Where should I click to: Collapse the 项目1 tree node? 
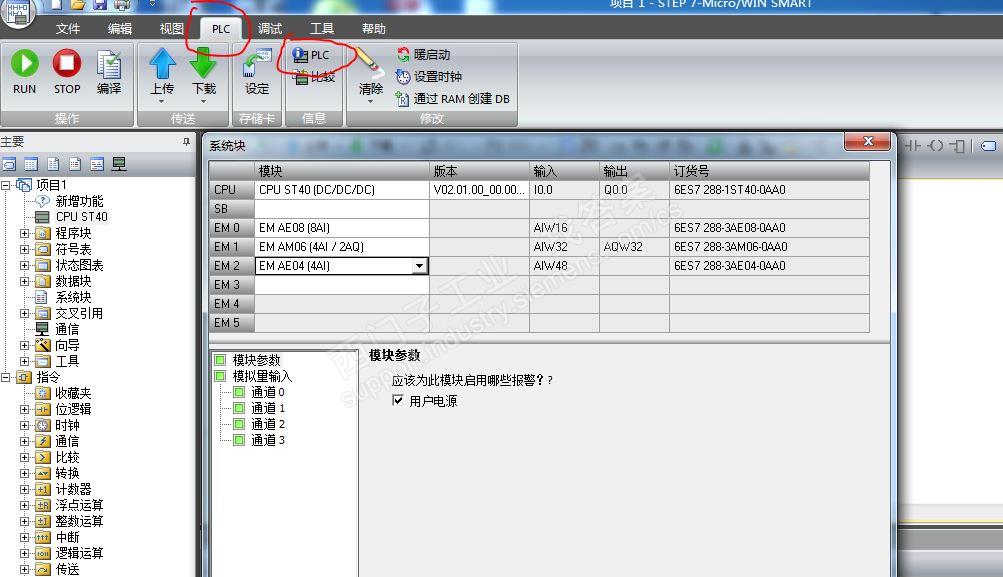(6, 185)
